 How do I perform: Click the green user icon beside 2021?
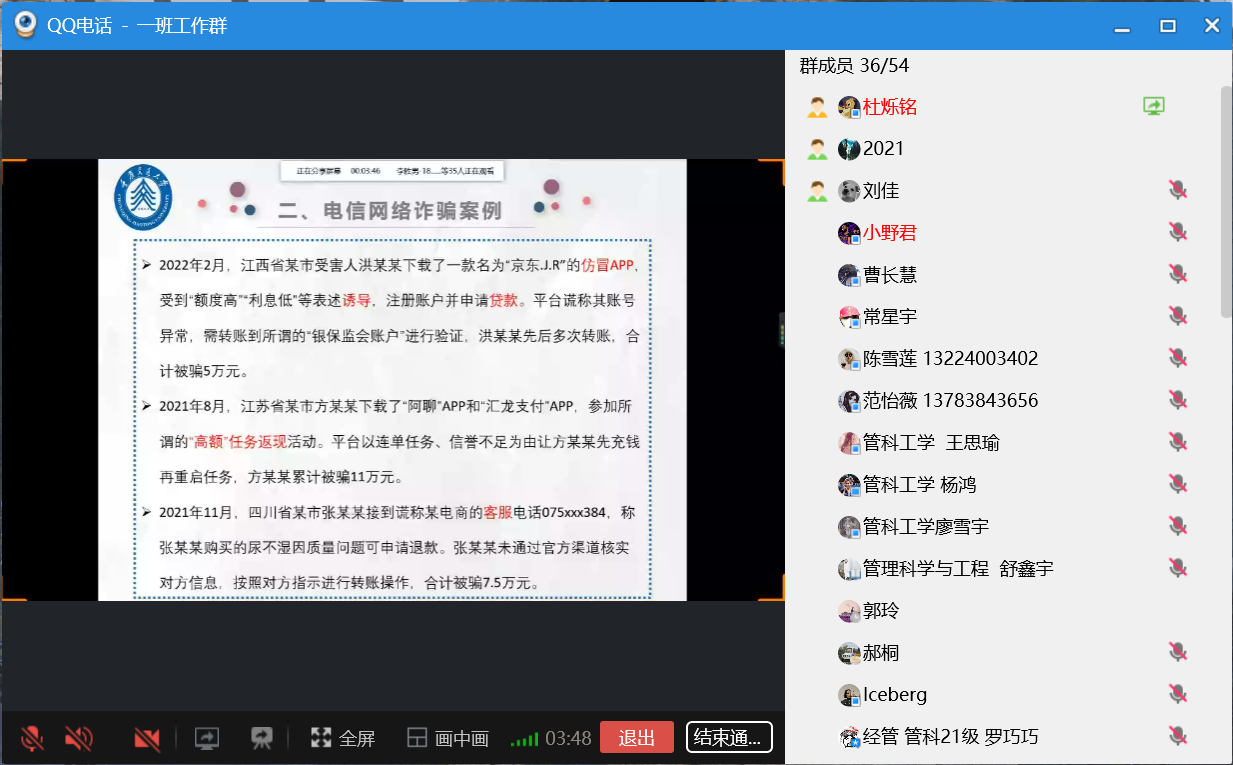pos(817,149)
